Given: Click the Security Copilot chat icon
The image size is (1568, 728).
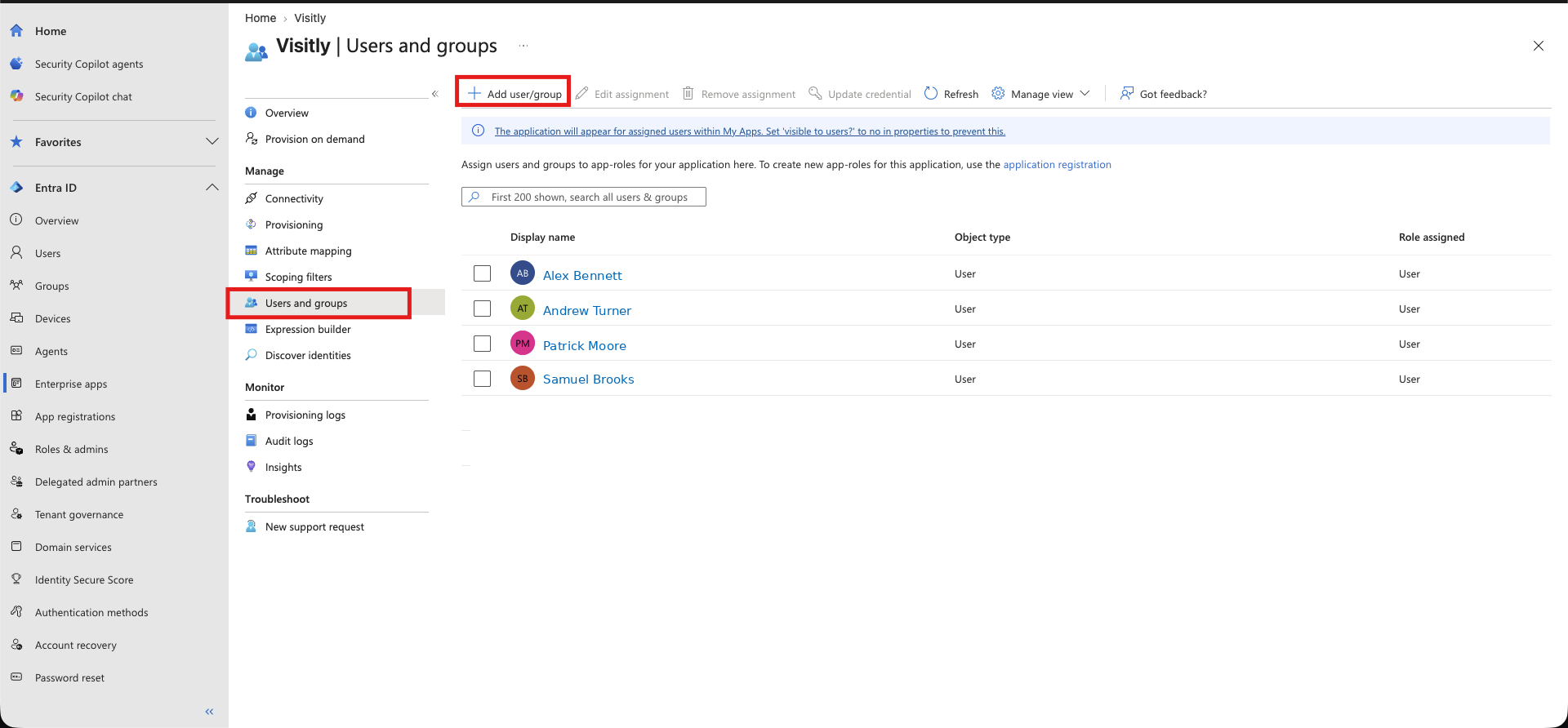Looking at the screenshot, I should pyautogui.click(x=16, y=95).
